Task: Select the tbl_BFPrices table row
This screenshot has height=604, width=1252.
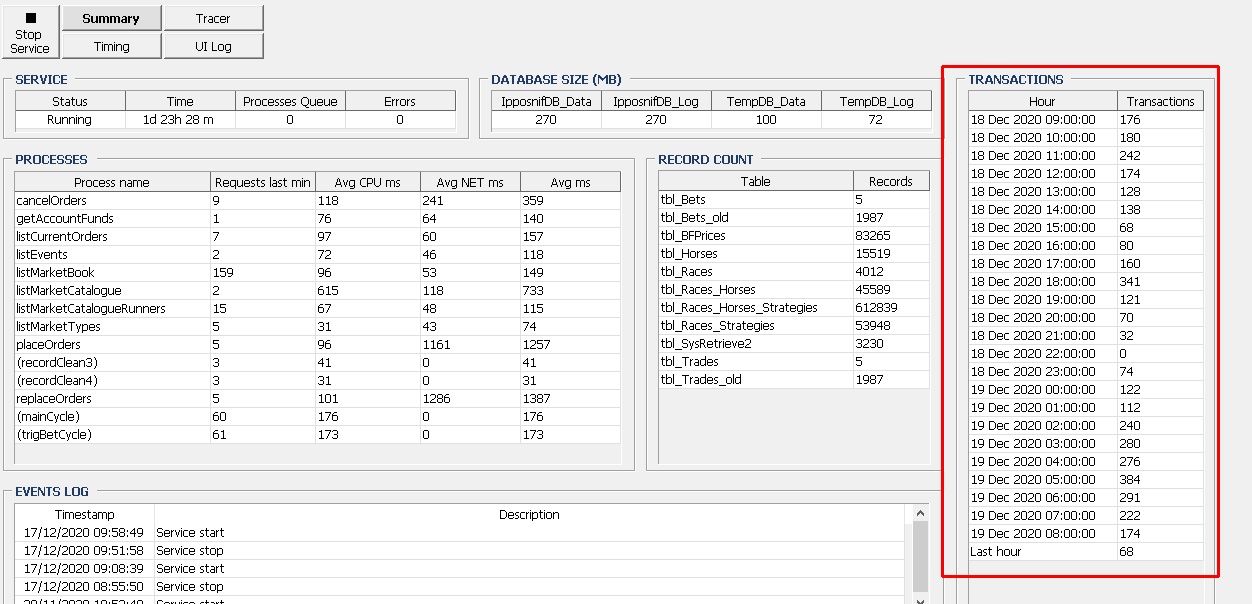Action: click(x=794, y=236)
